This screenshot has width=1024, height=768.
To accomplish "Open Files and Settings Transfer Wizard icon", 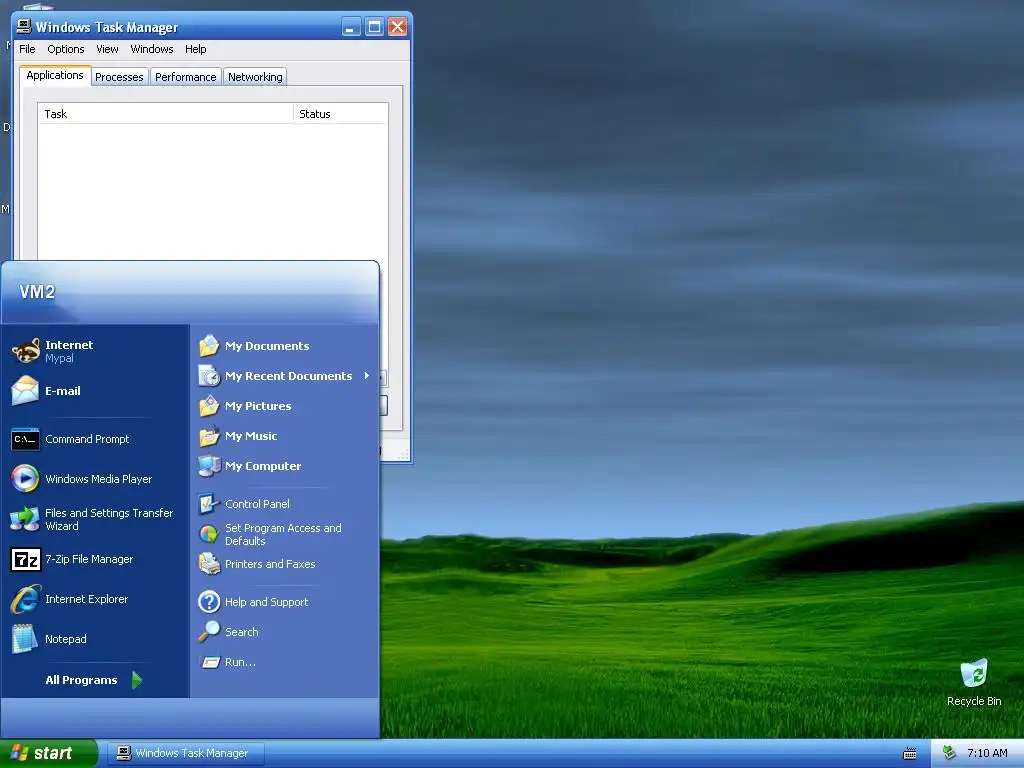I will click(25, 519).
